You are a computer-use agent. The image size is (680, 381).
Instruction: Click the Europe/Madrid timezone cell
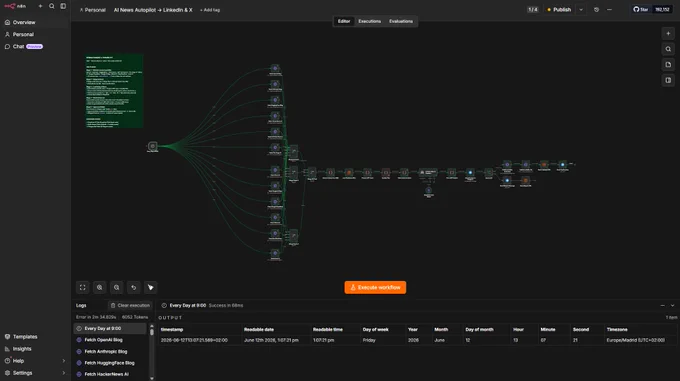(x=635, y=340)
